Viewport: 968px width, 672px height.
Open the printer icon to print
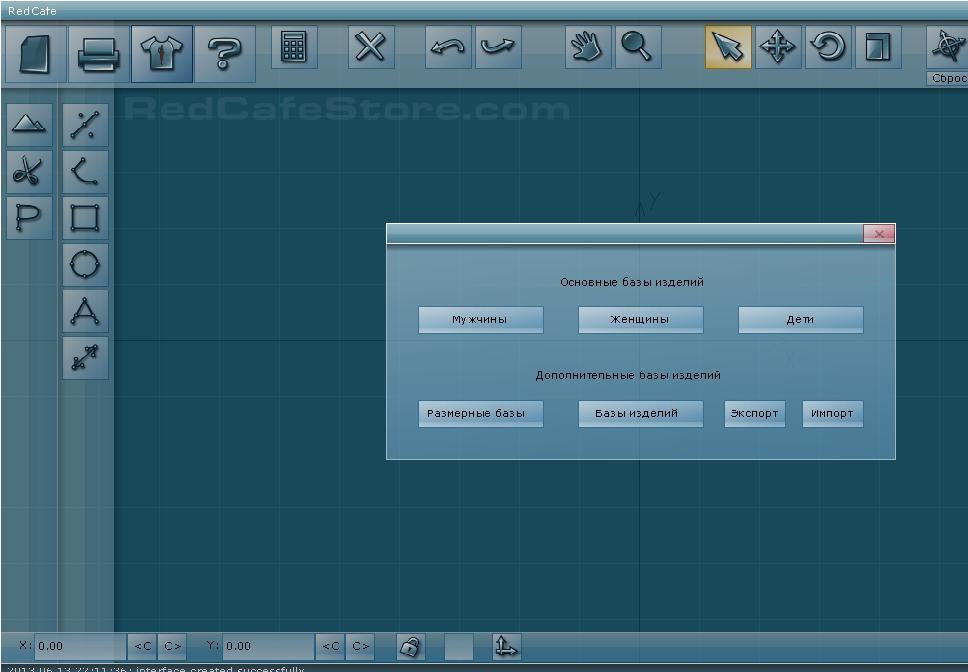pos(99,54)
